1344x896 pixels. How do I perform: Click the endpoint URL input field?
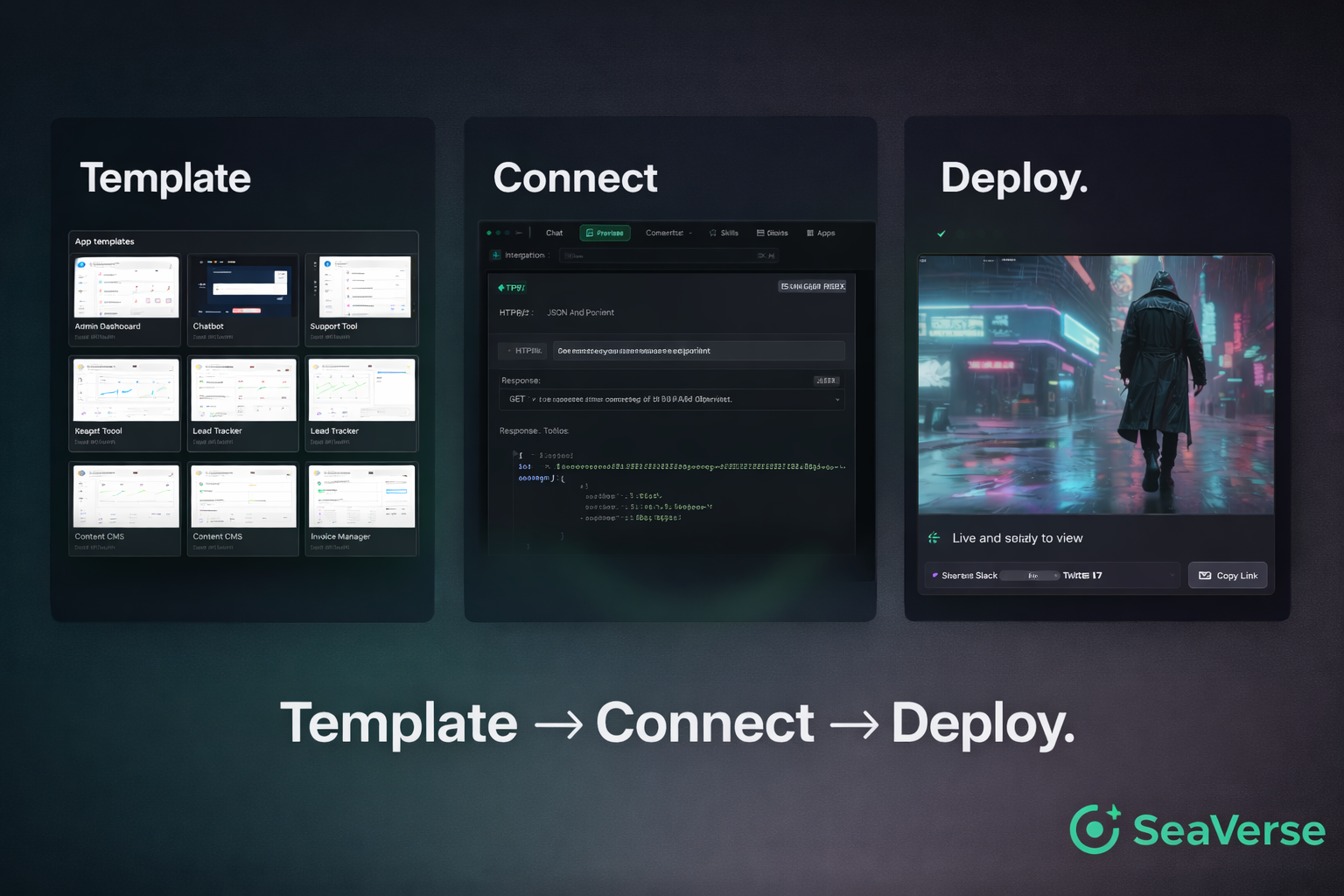point(698,351)
